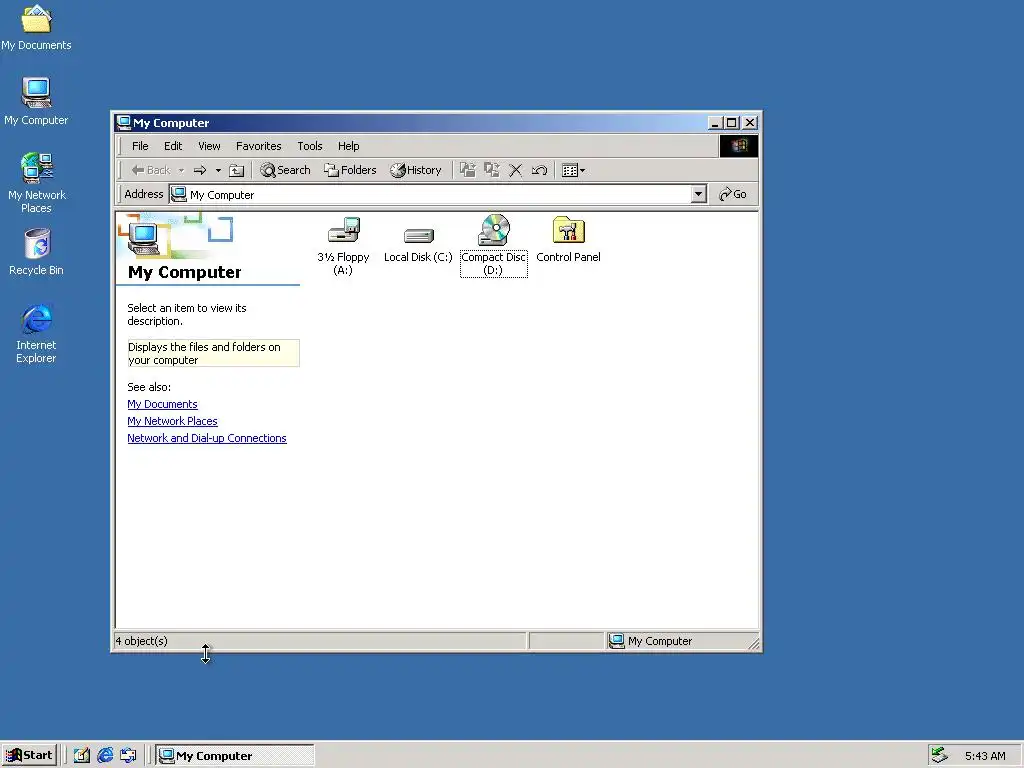Go up one folder level
The width and height of the screenshot is (1024, 768).
coord(236,170)
